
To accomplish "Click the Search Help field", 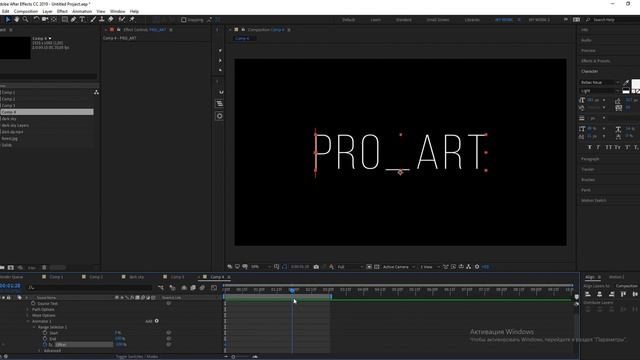I will (x=612, y=20).
